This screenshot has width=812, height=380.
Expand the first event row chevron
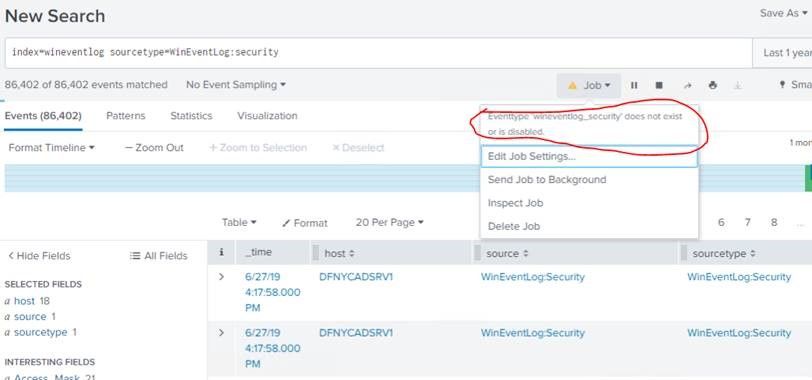221,276
